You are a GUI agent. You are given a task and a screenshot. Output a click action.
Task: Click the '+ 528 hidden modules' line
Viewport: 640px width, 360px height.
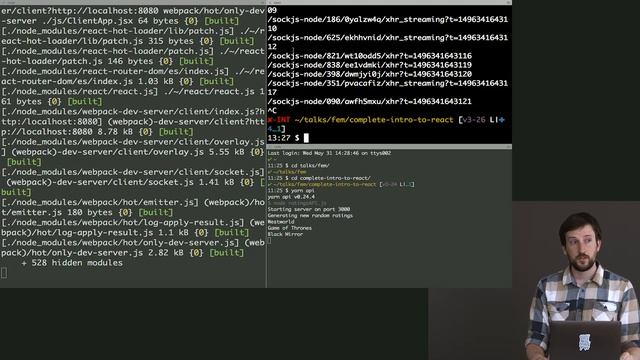(x=72, y=263)
